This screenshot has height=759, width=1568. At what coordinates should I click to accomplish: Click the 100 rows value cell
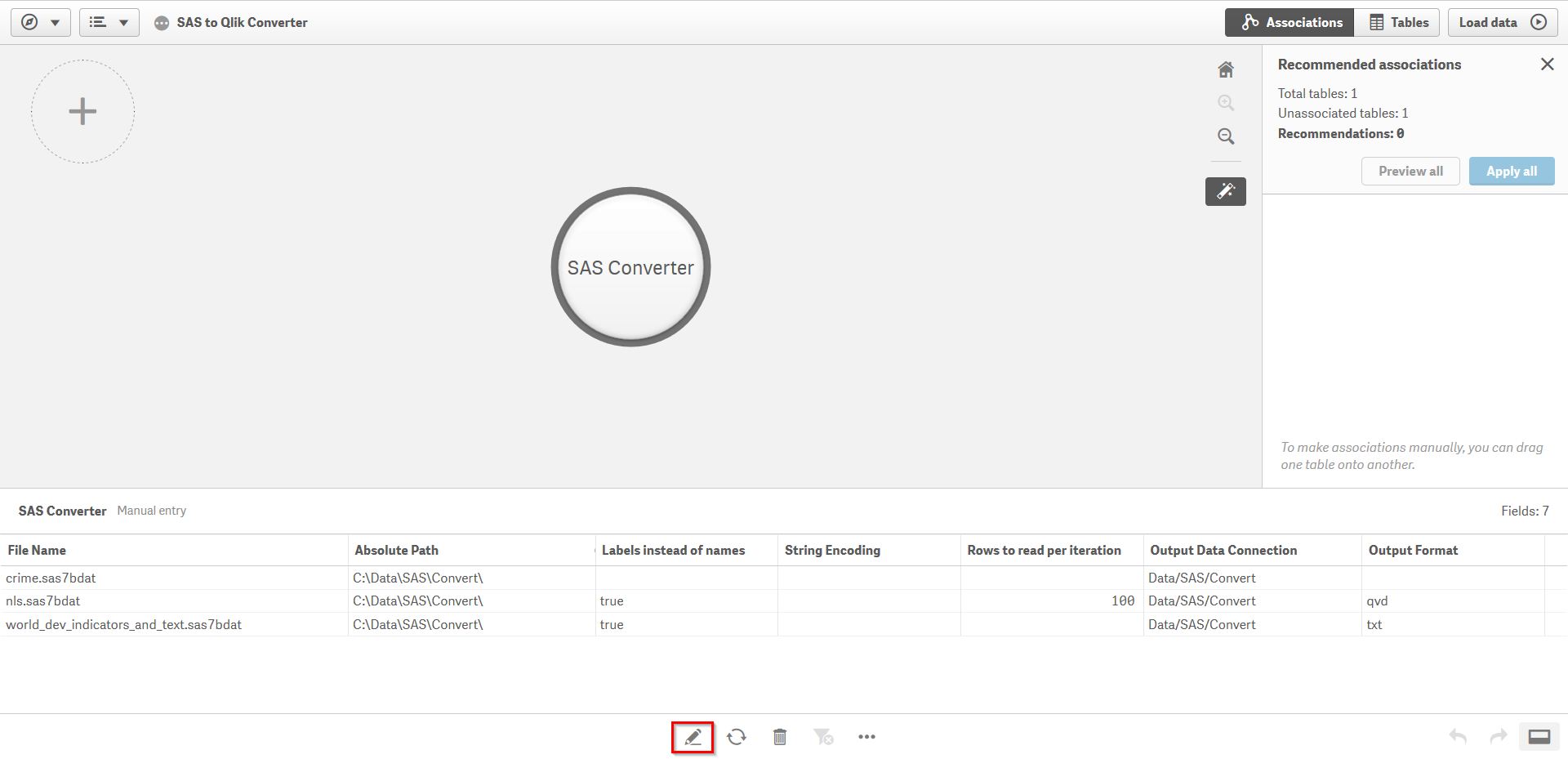click(x=1052, y=601)
